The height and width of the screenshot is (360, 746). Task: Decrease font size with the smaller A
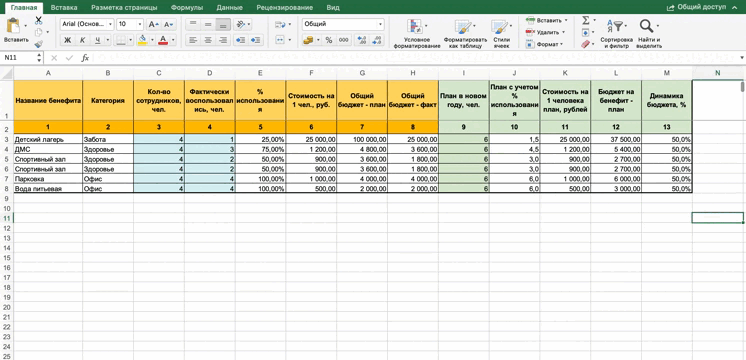[168, 24]
